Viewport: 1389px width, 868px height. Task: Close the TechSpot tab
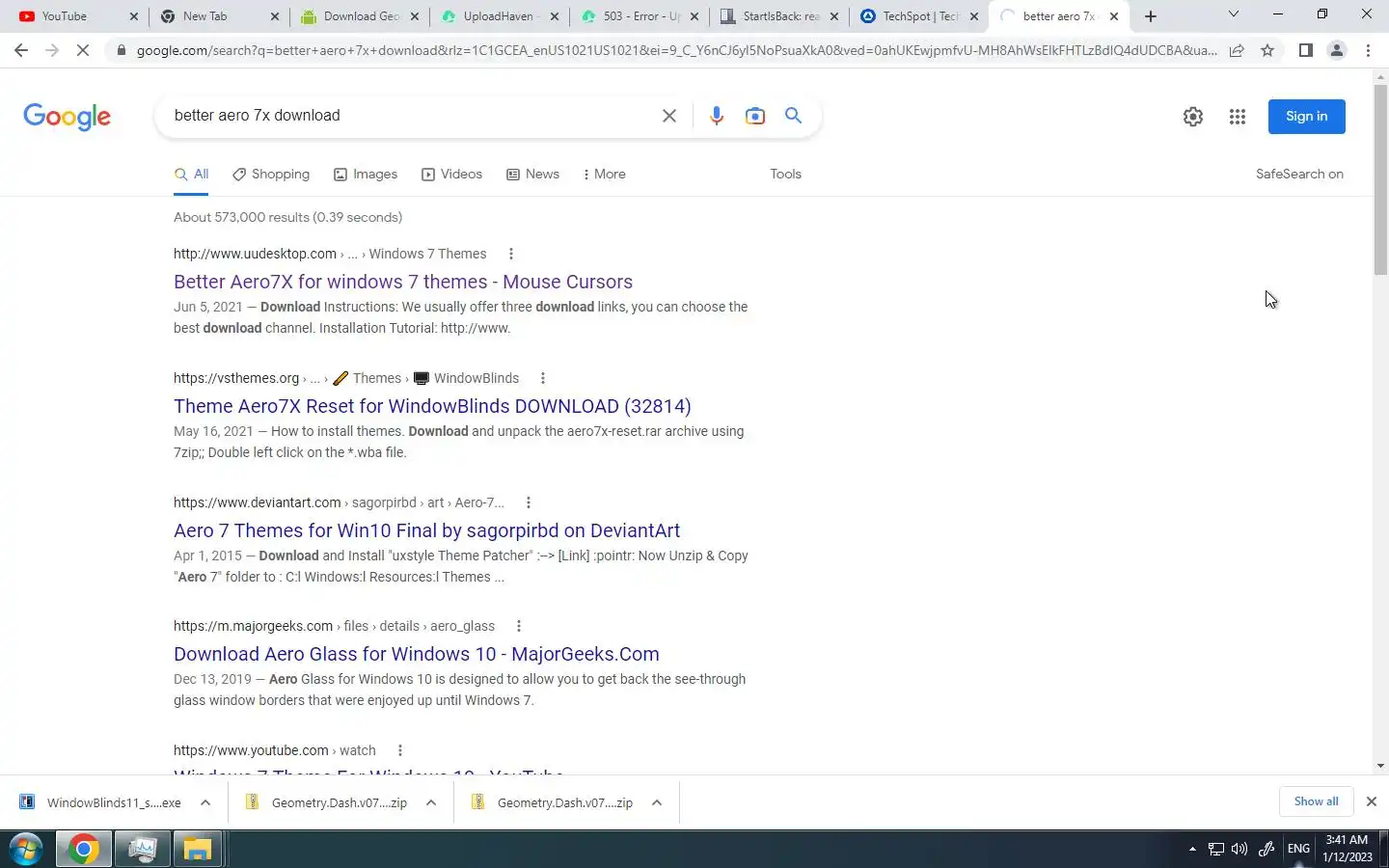(x=974, y=16)
